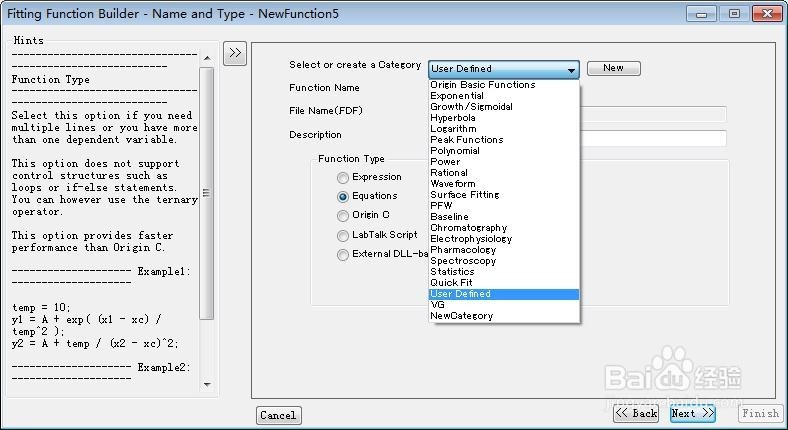Close the Fitting Function Builder window
The height and width of the screenshot is (430, 788).
coord(767,14)
